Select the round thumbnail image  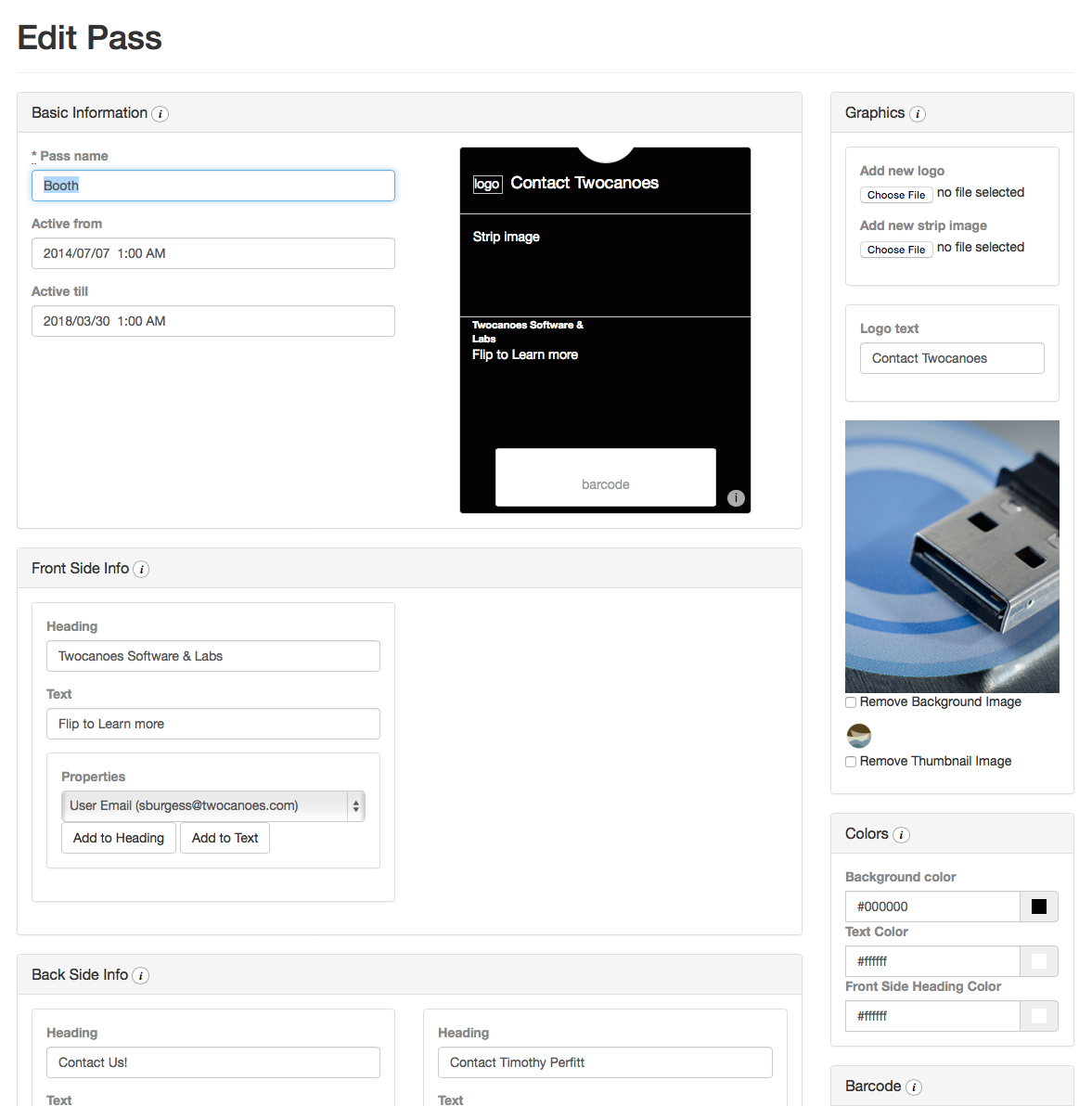[x=858, y=736]
